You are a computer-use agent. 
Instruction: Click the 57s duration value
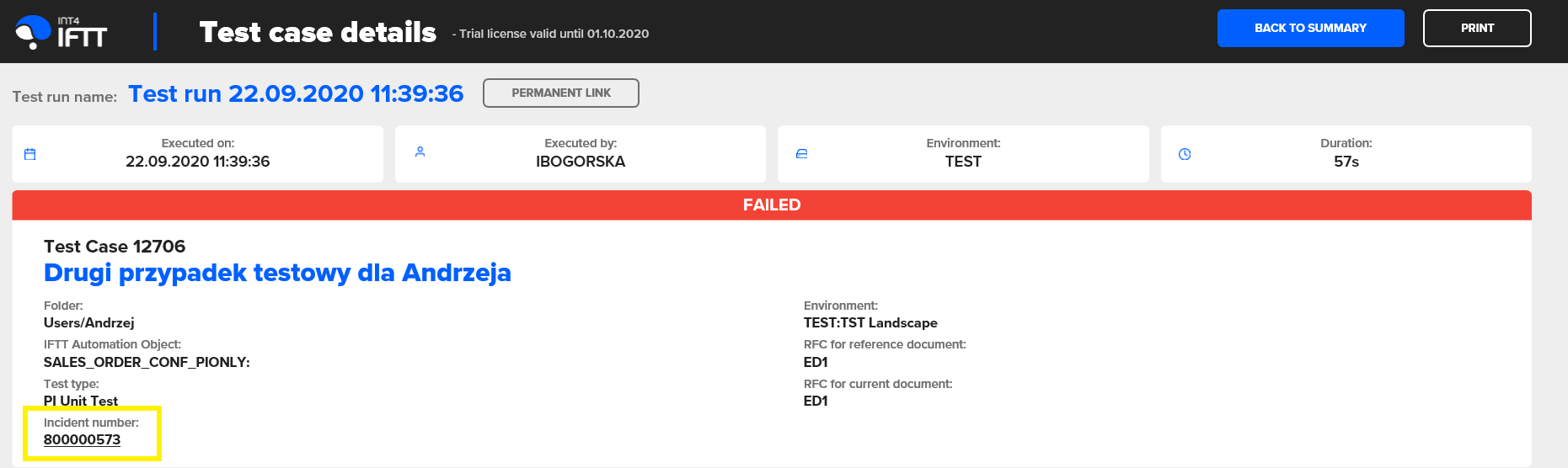[x=1346, y=162]
